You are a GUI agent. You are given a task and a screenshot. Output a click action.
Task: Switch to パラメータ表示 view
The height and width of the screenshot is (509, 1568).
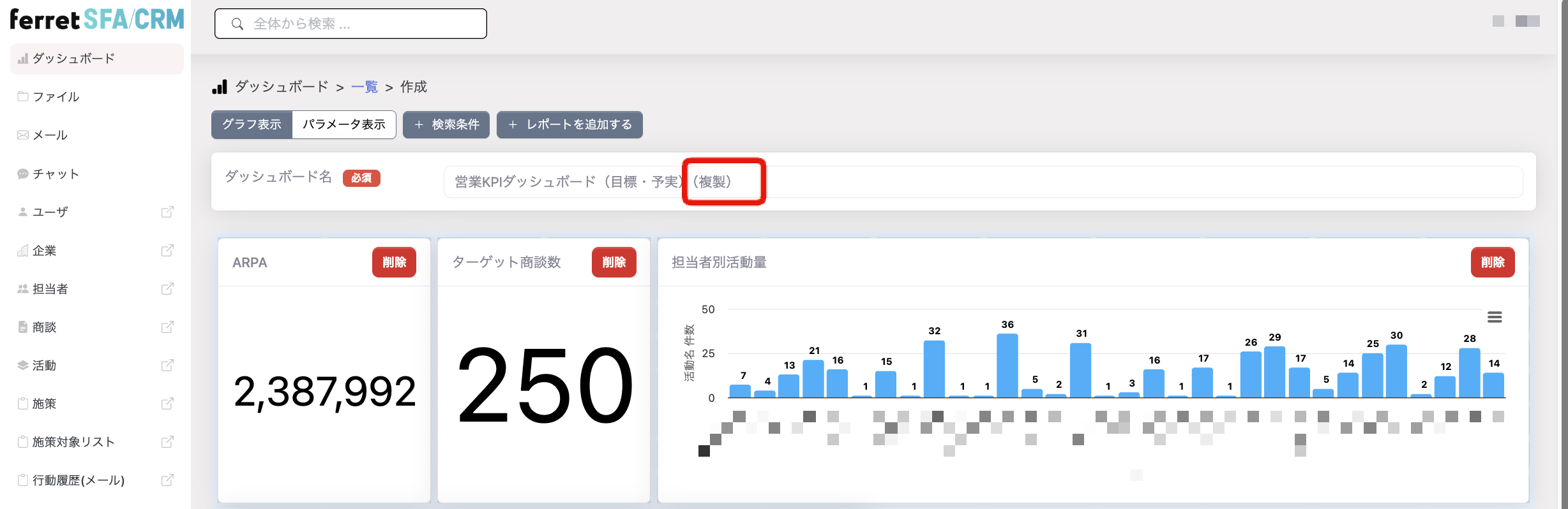click(x=344, y=124)
